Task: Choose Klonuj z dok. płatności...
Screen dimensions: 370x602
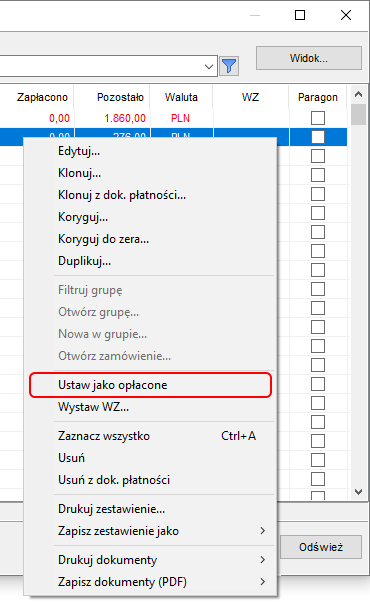Action: (x=122, y=195)
